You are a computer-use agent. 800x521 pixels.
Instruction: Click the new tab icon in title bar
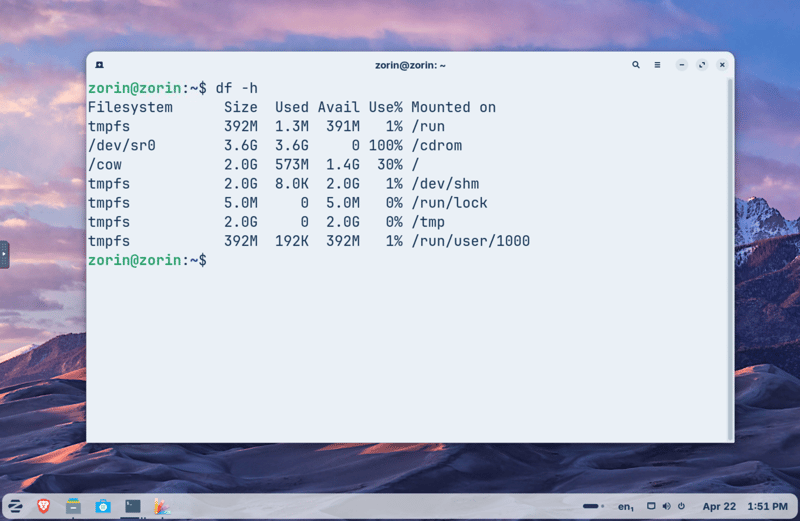click(100, 65)
